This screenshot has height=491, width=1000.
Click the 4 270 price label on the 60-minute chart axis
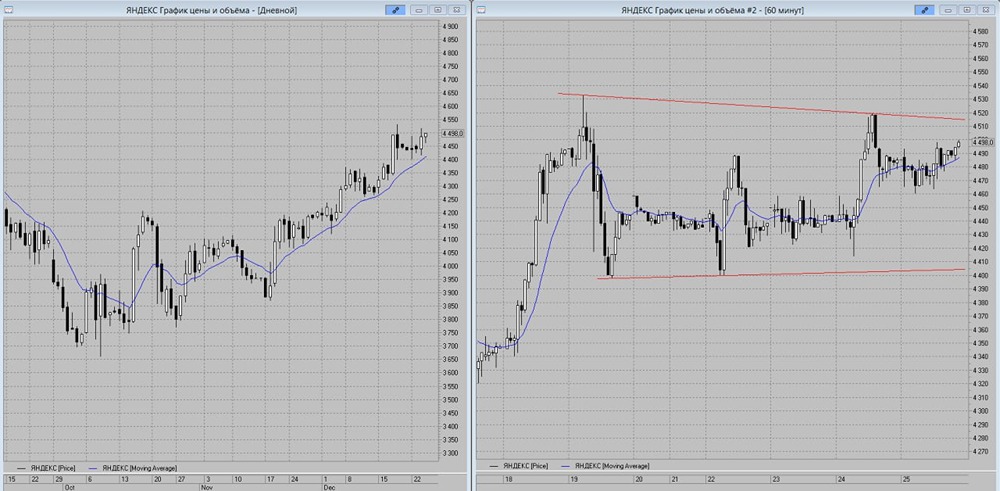(981, 452)
